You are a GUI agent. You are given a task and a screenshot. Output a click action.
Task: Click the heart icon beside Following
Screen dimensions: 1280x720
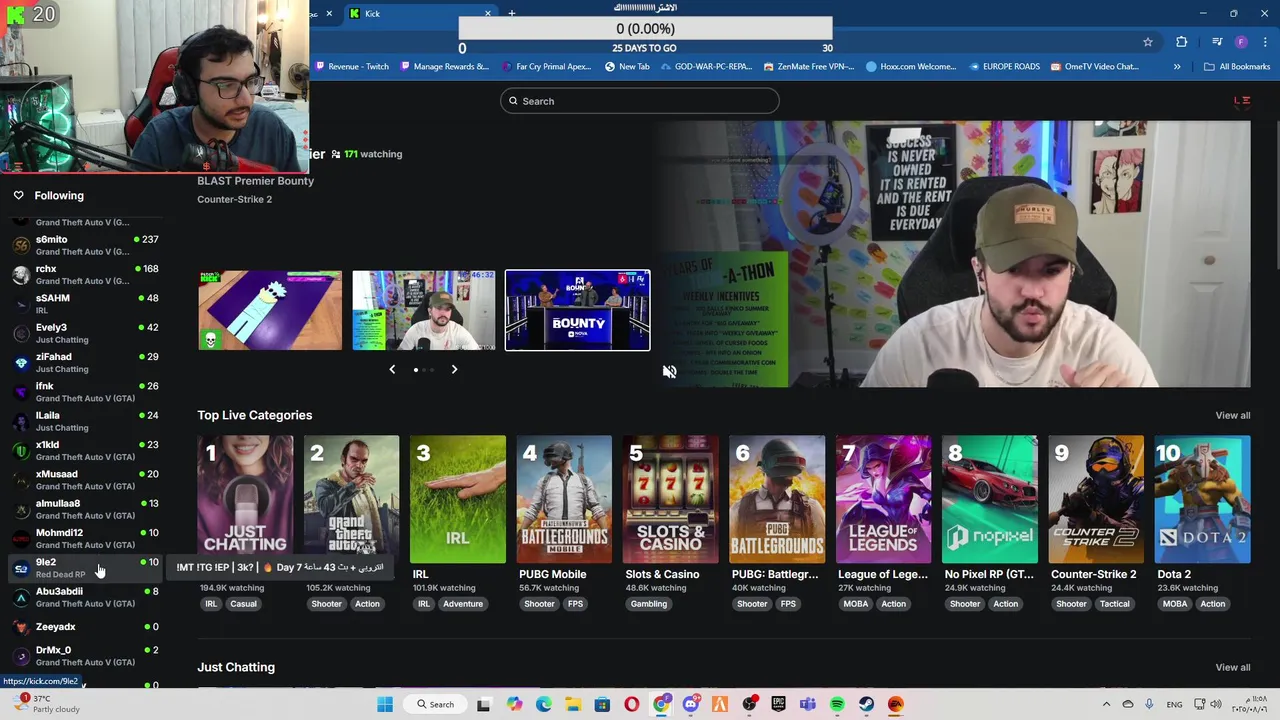pyautogui.click(x=18, y=196)
